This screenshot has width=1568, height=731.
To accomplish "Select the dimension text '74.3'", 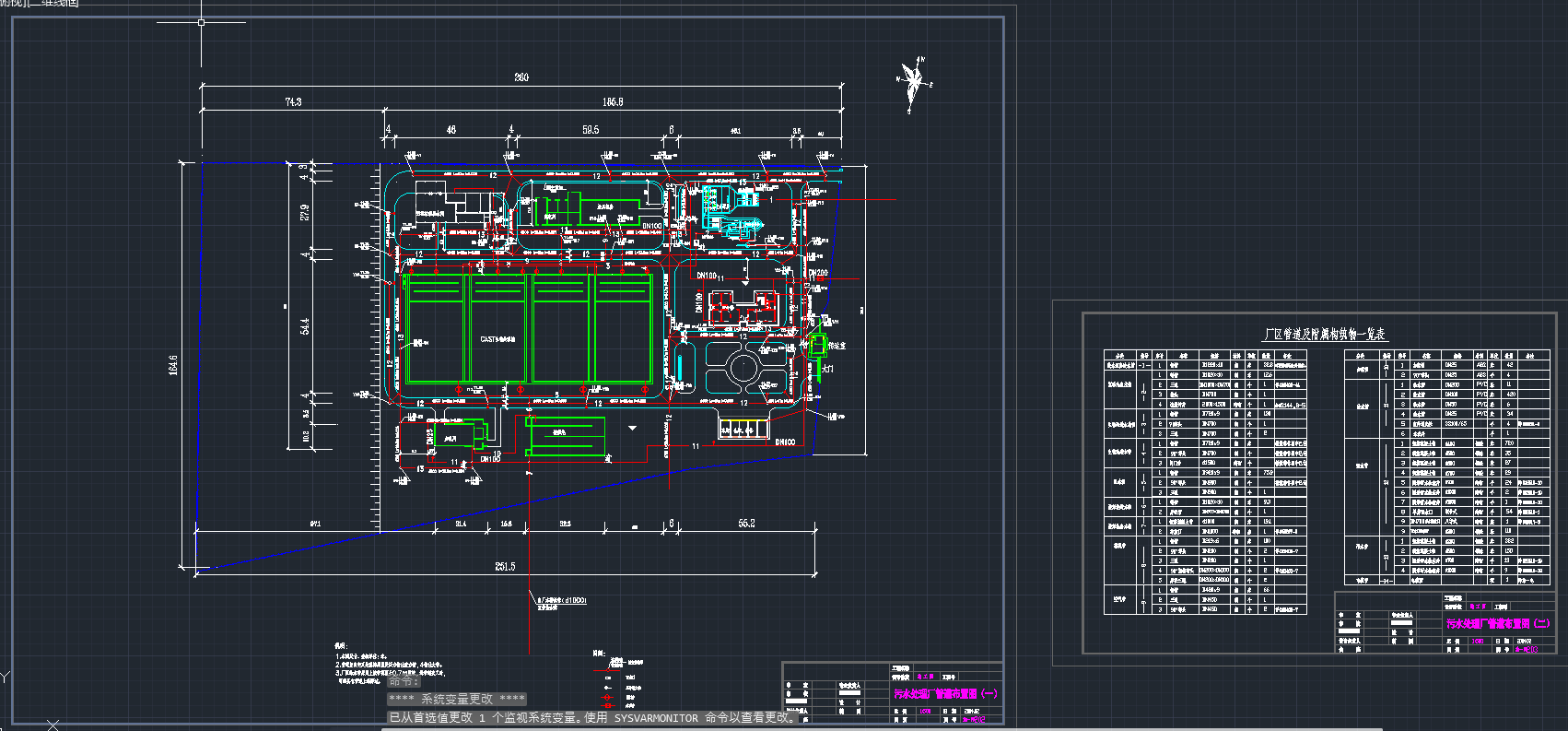I will [x=293, y=102].
